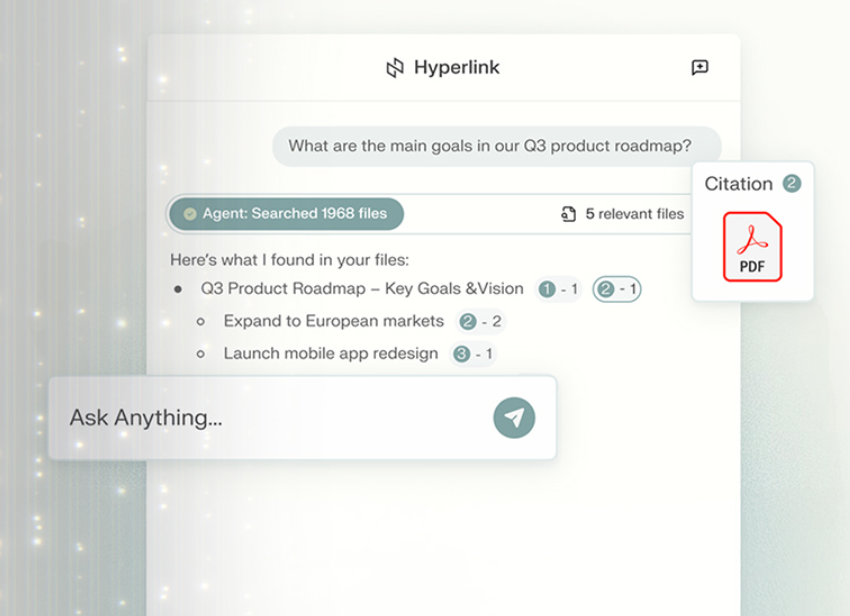Click the numbered badge on the Citation popup
Image resolution: width=850 pixels, height=616 pixels.
[794, 182]
